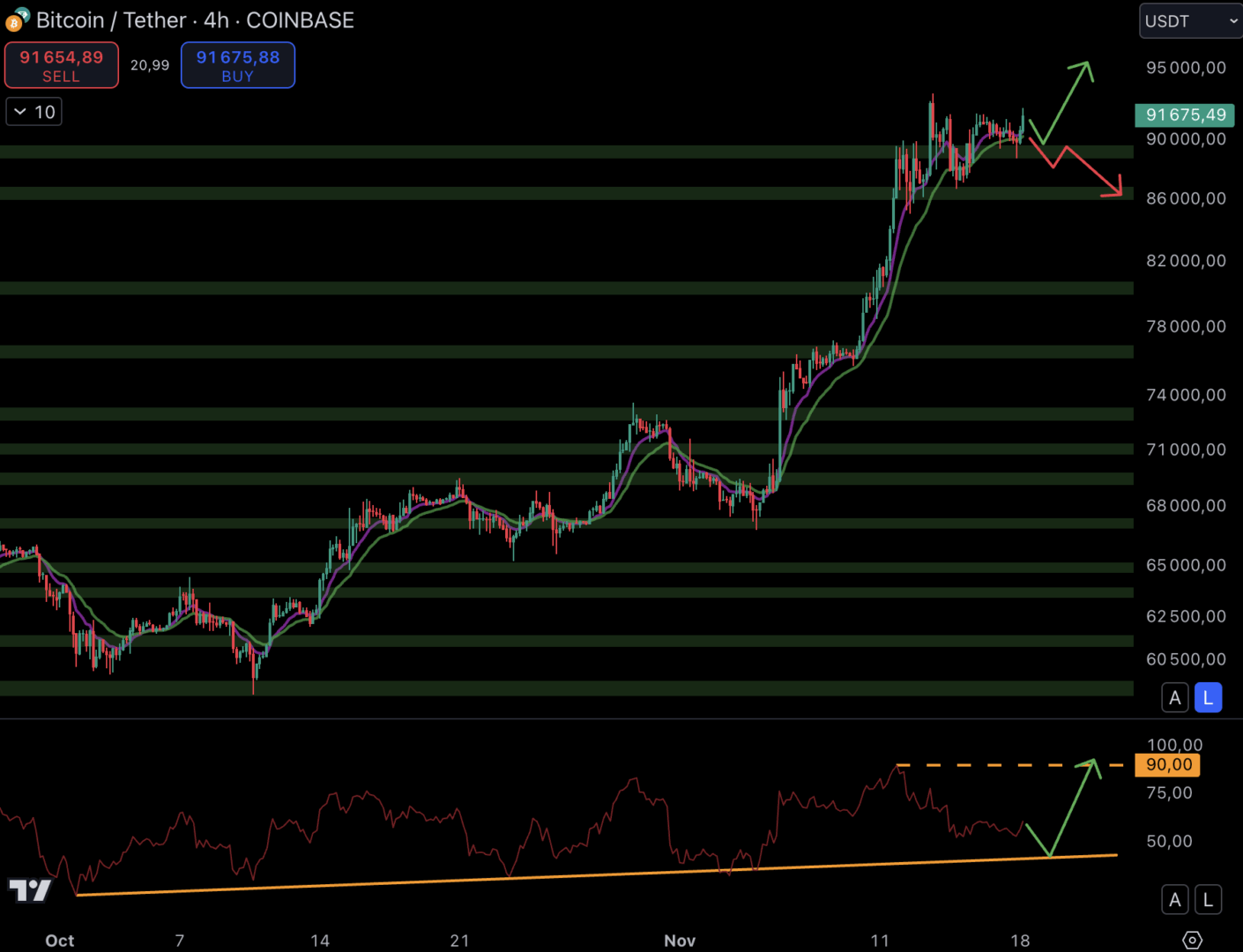1243x952 pixels.
Task: Click the green 91675,49 current price label
Action: tap(1185, 115)
